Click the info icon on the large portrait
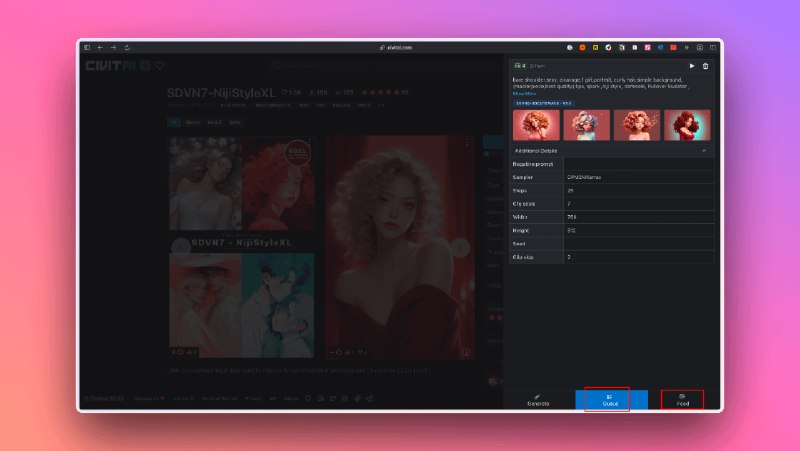The height and width of the screenshot is (451, 800). tap(466, 352)
